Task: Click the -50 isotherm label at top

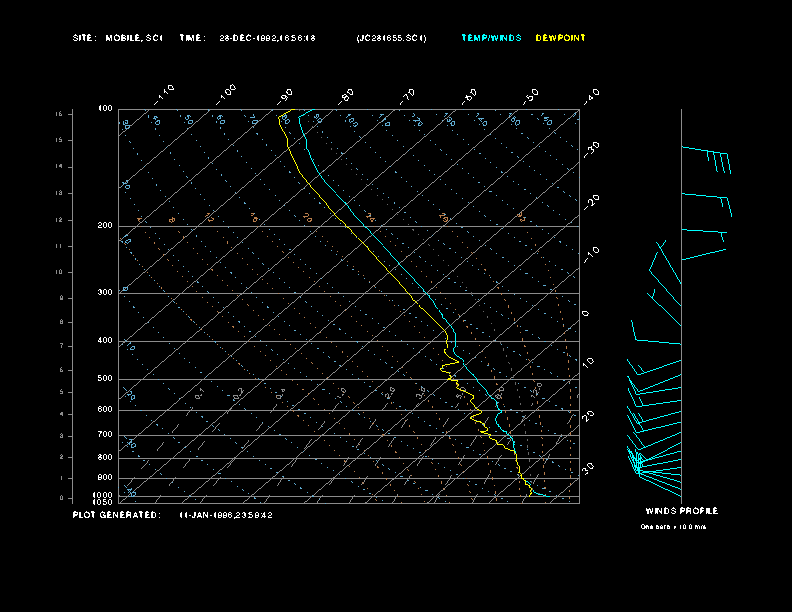Action: coord(530,96)
